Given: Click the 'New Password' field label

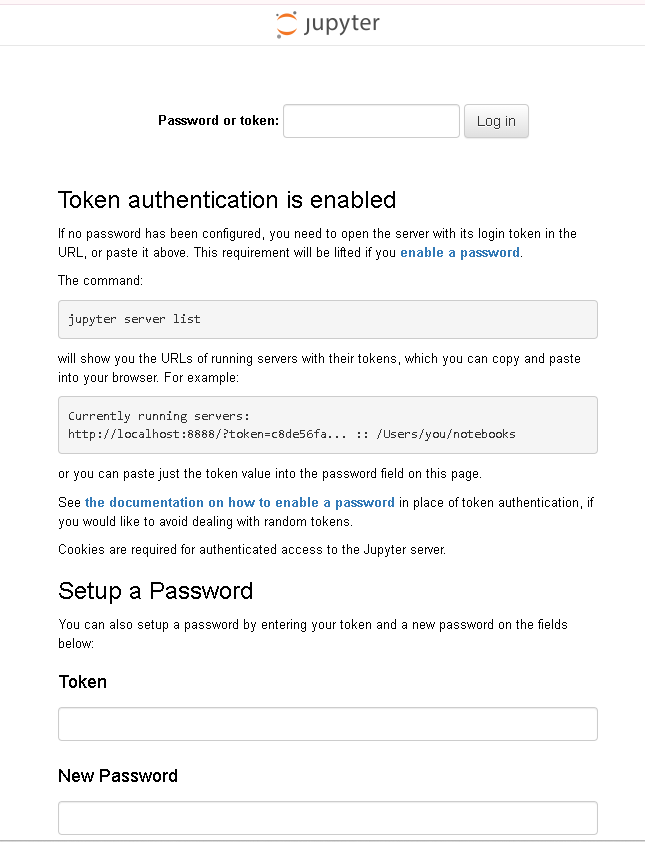Looking at the screenshot, I should (117, 776).
